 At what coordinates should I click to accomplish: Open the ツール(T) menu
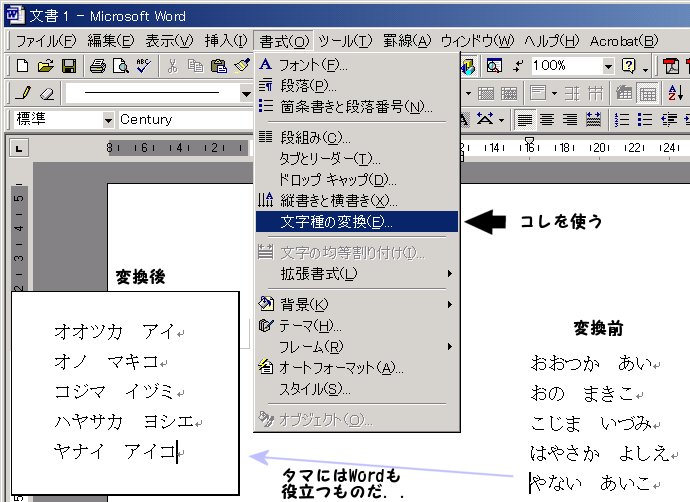click(345, 41)
